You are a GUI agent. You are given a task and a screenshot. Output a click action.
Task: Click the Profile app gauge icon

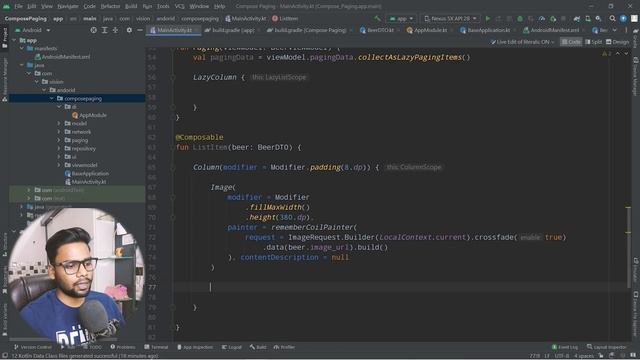(542, 18)
